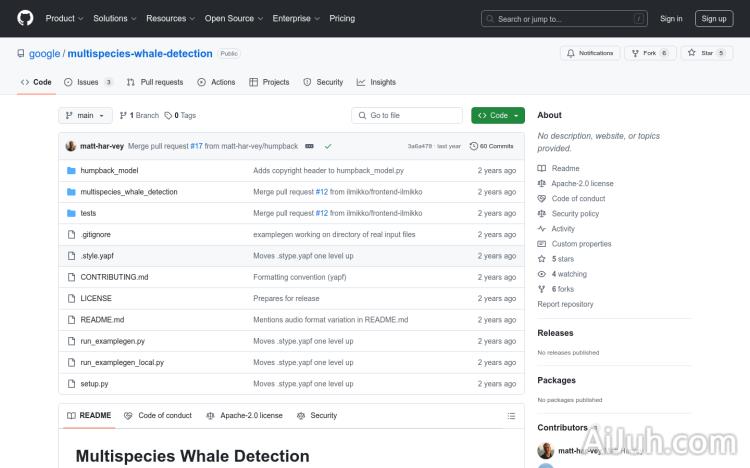This screenshot has height=468, width=750.
Task: Open README.md in file list
Action: pos(102,320)
